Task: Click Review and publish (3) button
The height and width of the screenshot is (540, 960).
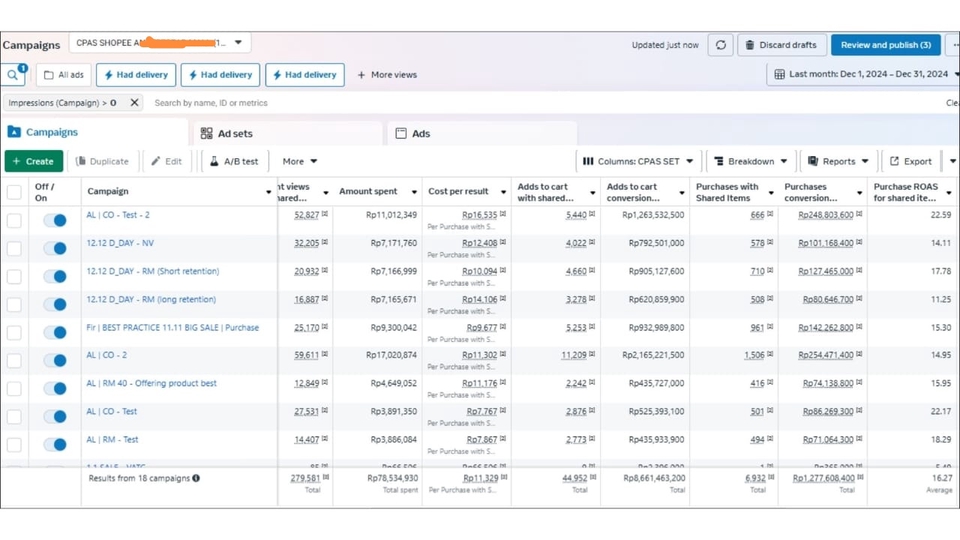Action: pyautogui.click(x=885, y=45)
